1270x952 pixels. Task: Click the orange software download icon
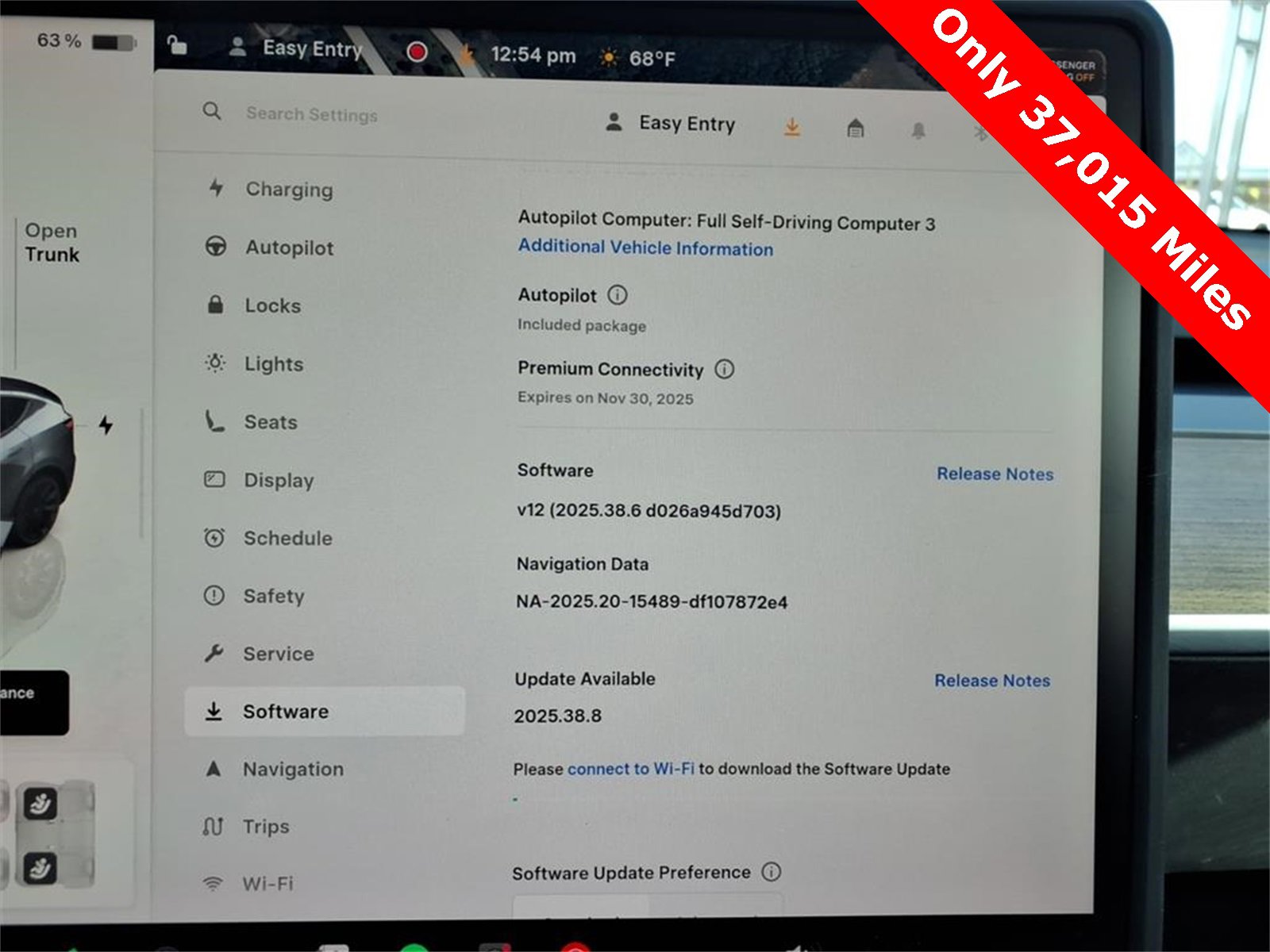[x=791, y=127]
